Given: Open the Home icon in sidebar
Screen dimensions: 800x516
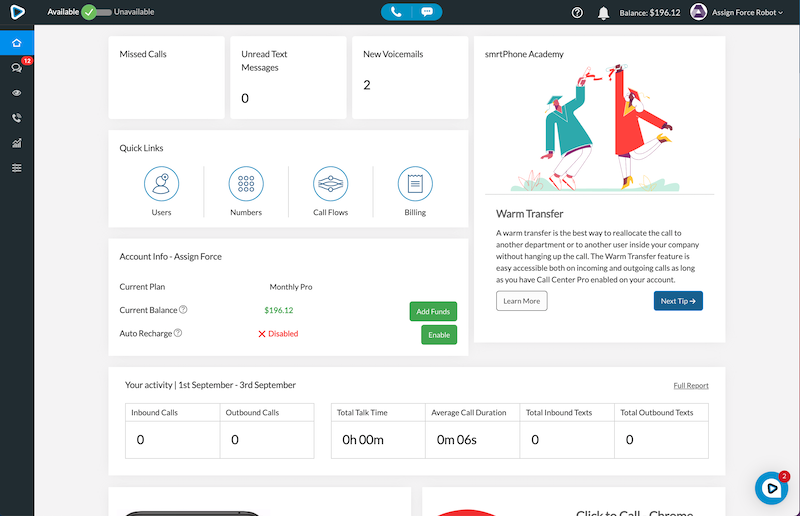Looking at the screenshot, I should point(16,44).
